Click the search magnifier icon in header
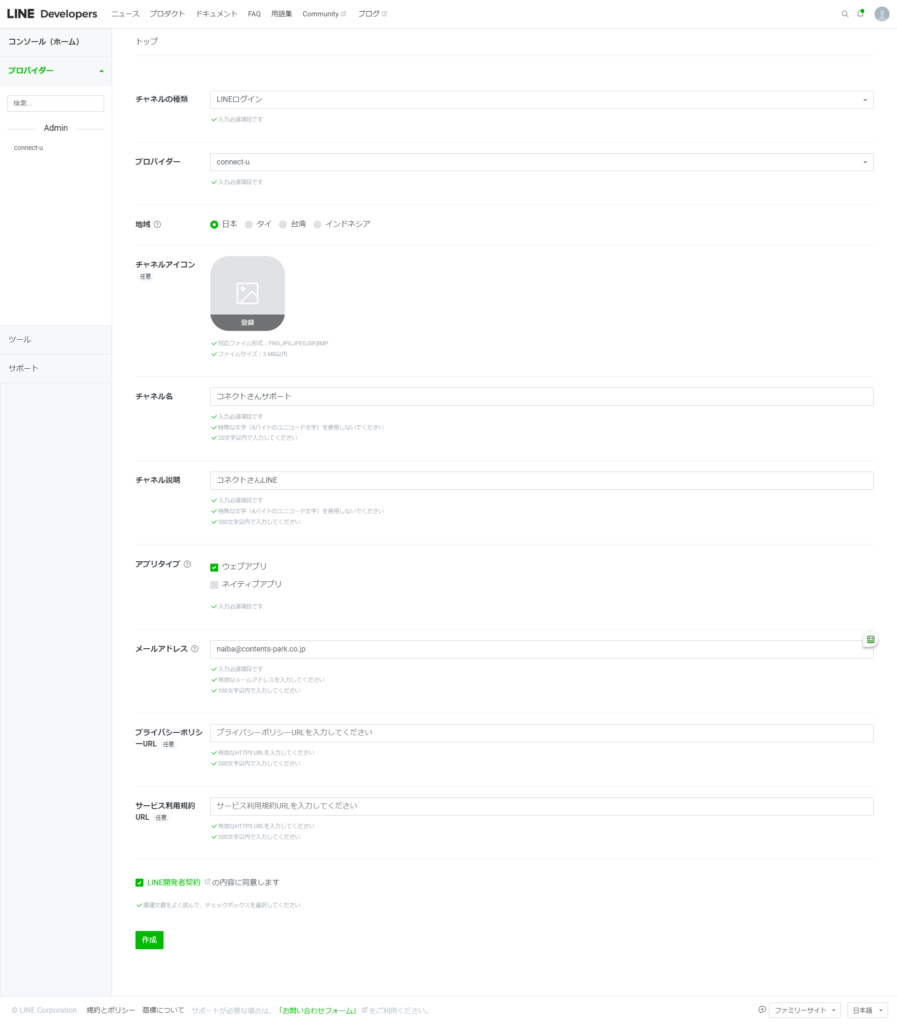This screenshot has width=897, height=1024. tap(845, 14)
